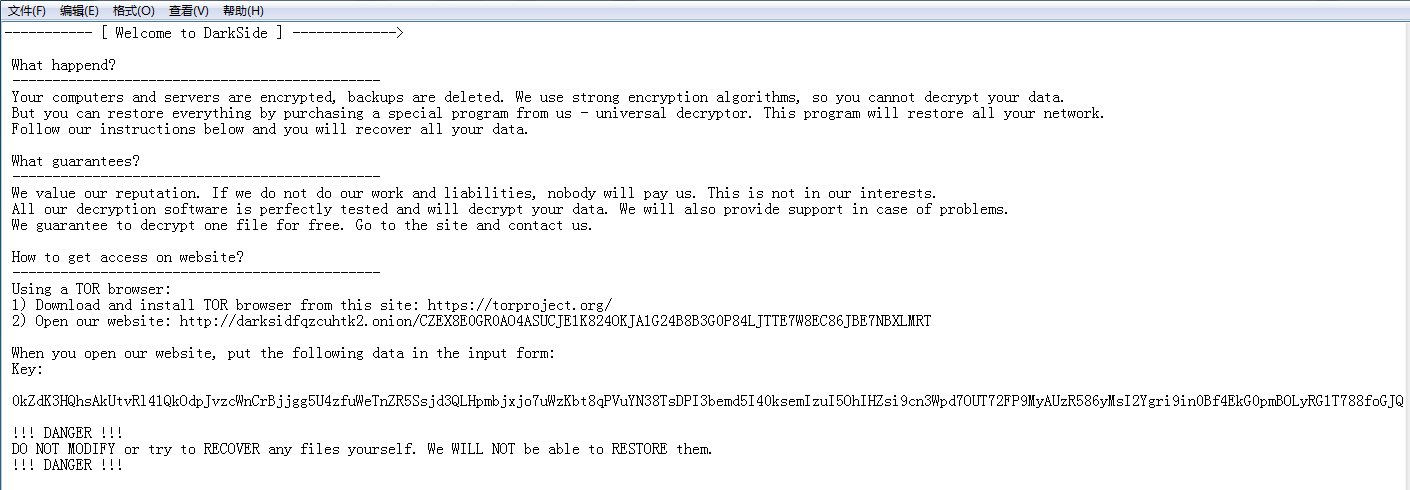Open the 编辑(E) menu
This screenshot has width=1410, height=490.
point(79,10)
